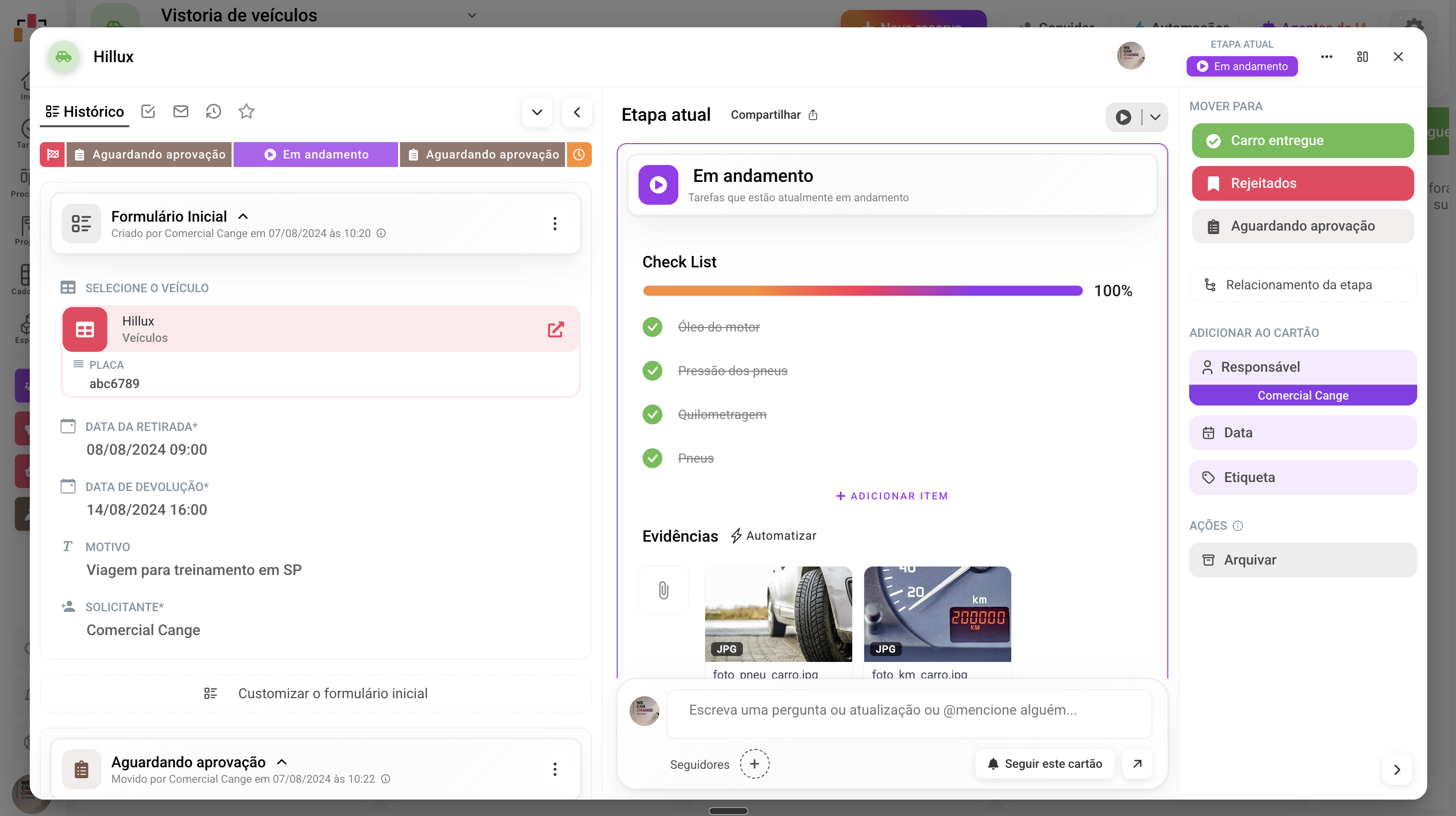Open dropdown arrow next to stage play button
This screenshot has width=1456, height=816.
(1155, 117)
